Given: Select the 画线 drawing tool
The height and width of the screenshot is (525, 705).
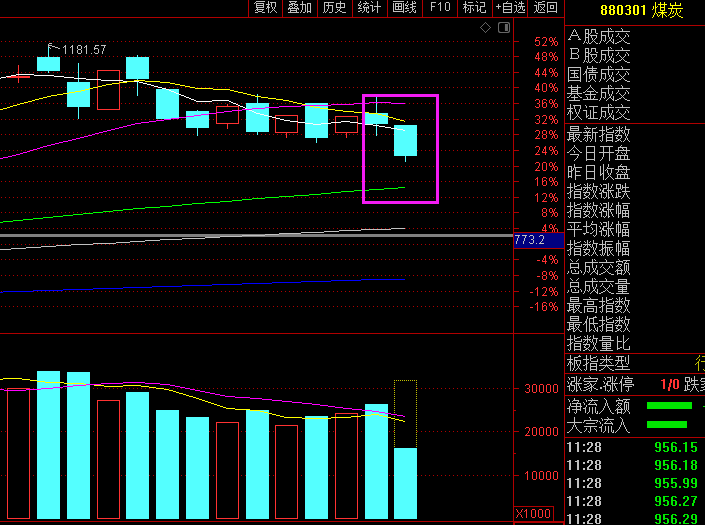Looking at the screenshot, I should [x=405, y=8].
